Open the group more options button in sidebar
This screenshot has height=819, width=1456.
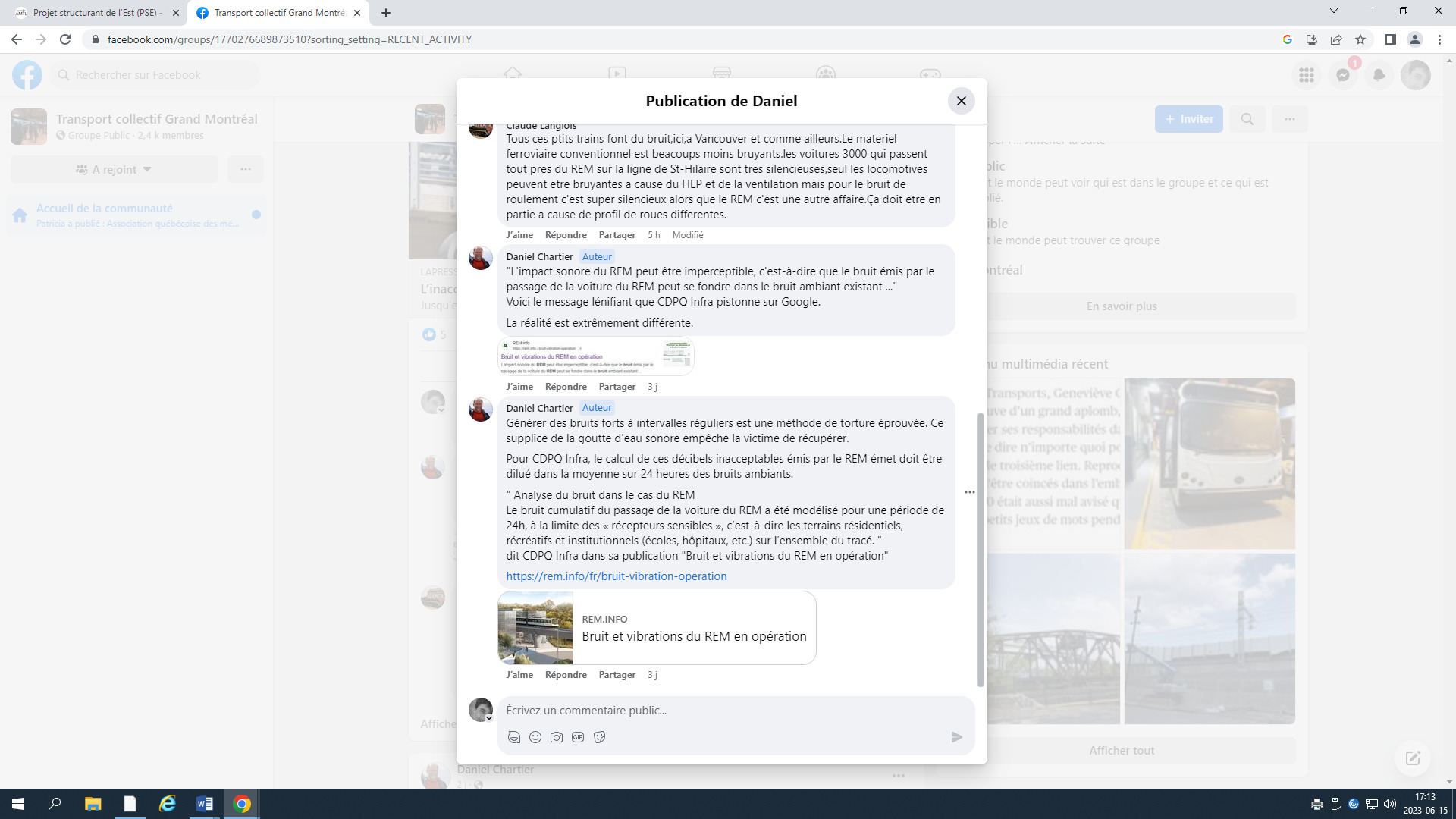point(246,169)
